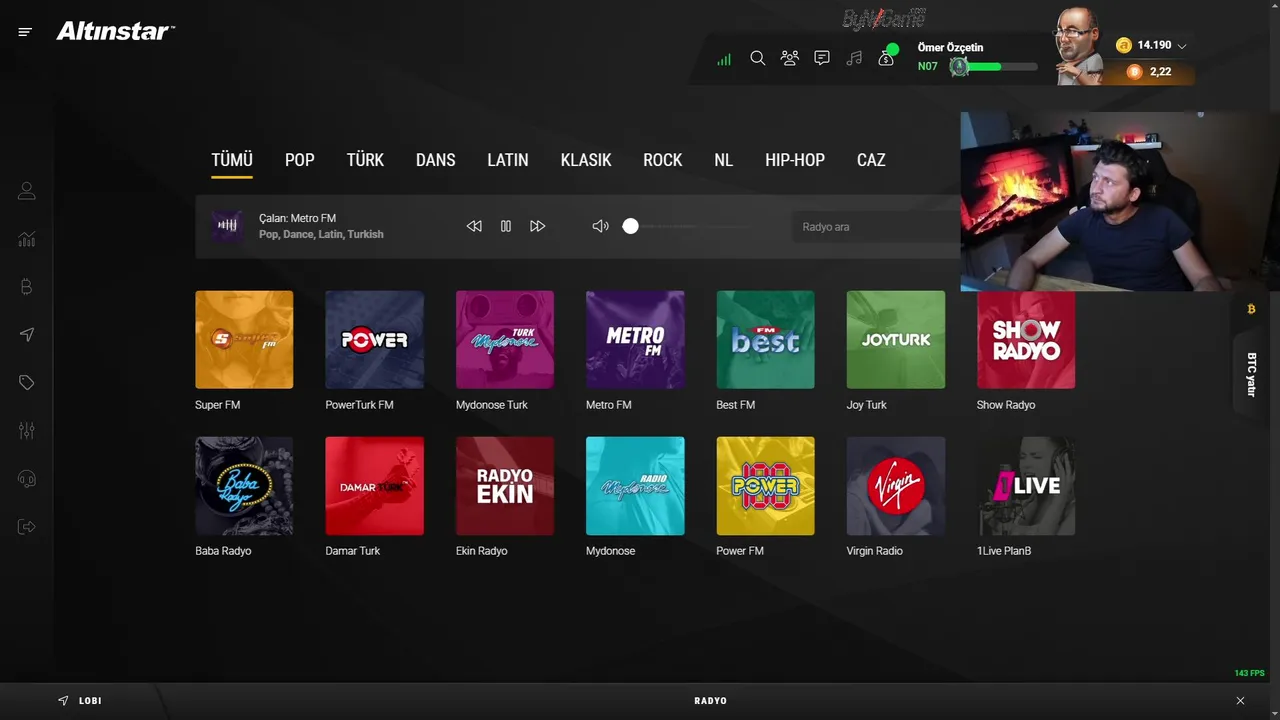Click paper plane icon in sidebar
Viewport: 1280px width, 720px height.
click(x=27, y=335)
